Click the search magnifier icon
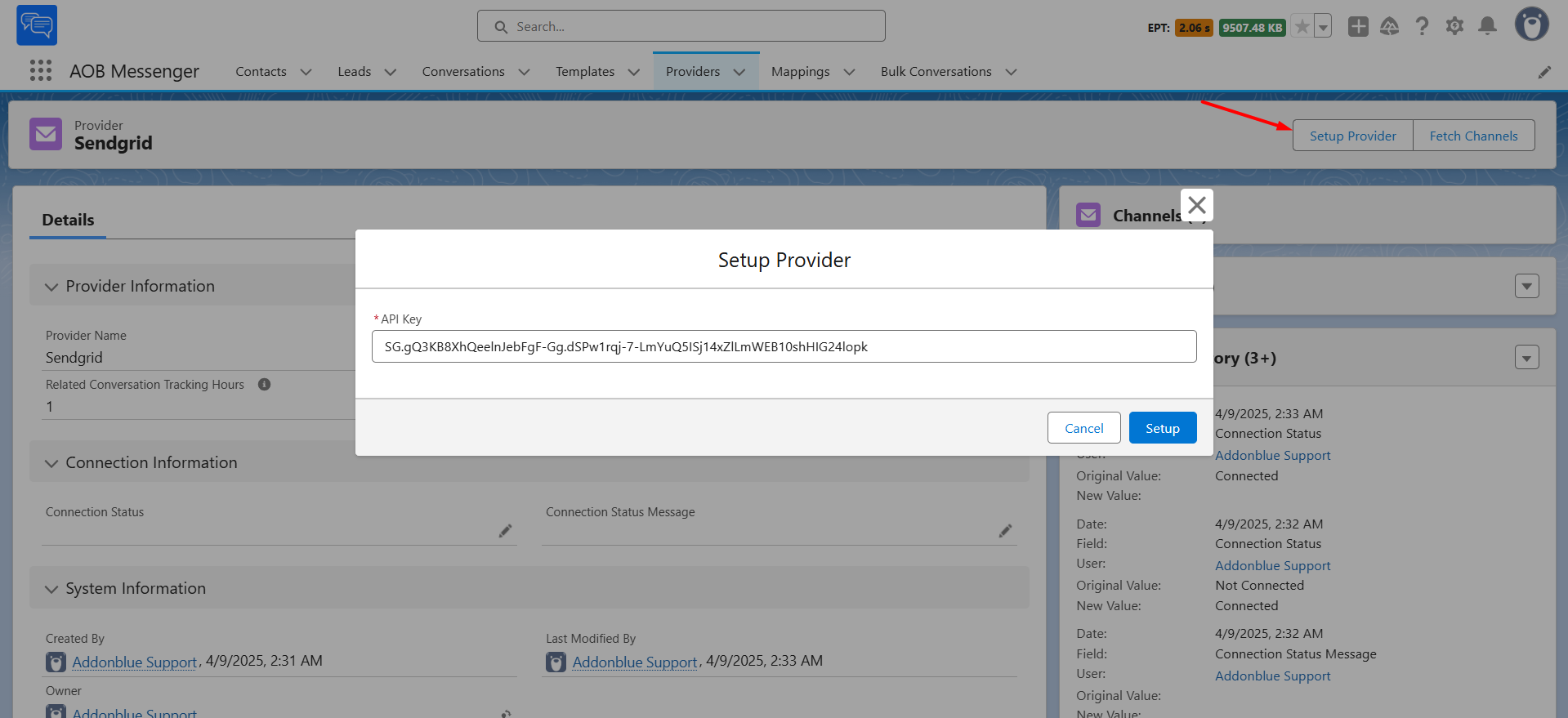1568x718 pixels. point(501,27)
